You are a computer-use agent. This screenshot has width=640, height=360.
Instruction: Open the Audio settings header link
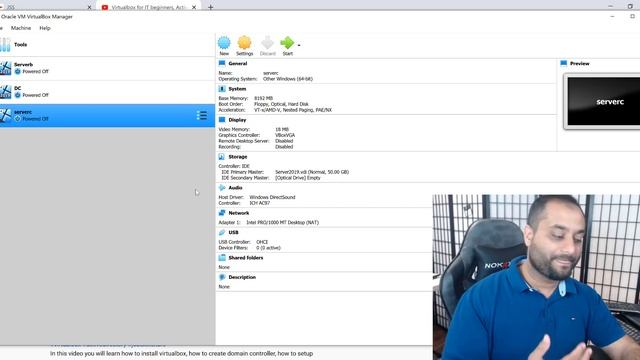[235, 188]
